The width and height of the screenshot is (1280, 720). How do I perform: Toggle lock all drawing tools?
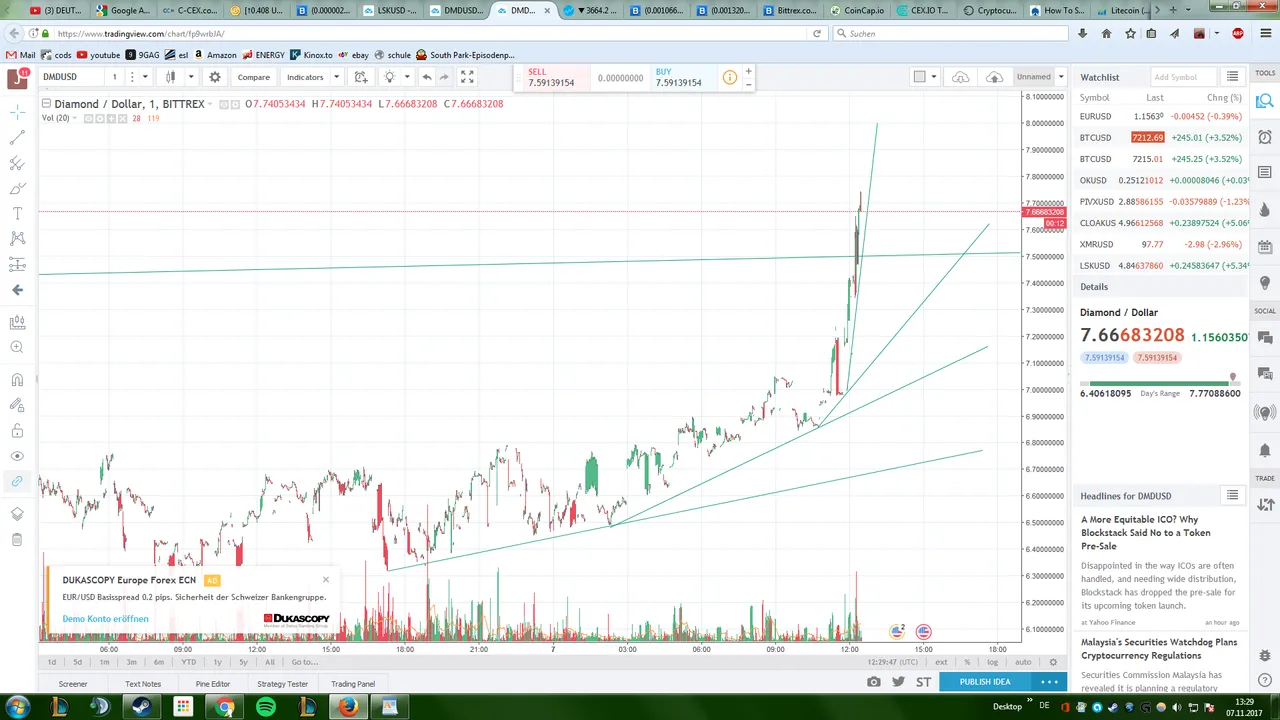point(17,431)
